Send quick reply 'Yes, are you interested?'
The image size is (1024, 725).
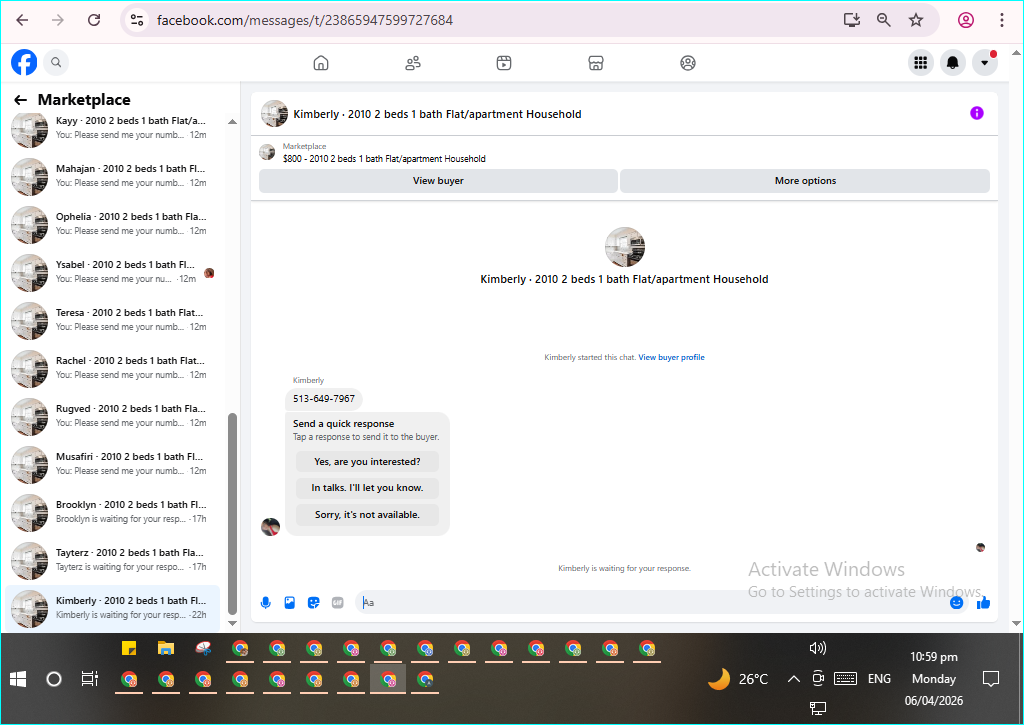367,462
